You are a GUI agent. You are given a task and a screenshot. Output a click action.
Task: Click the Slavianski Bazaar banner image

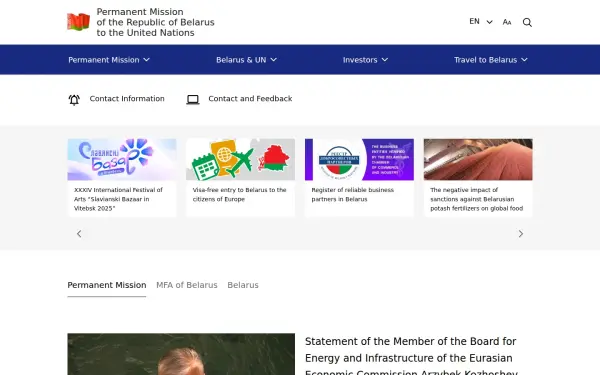click(122, 159)
